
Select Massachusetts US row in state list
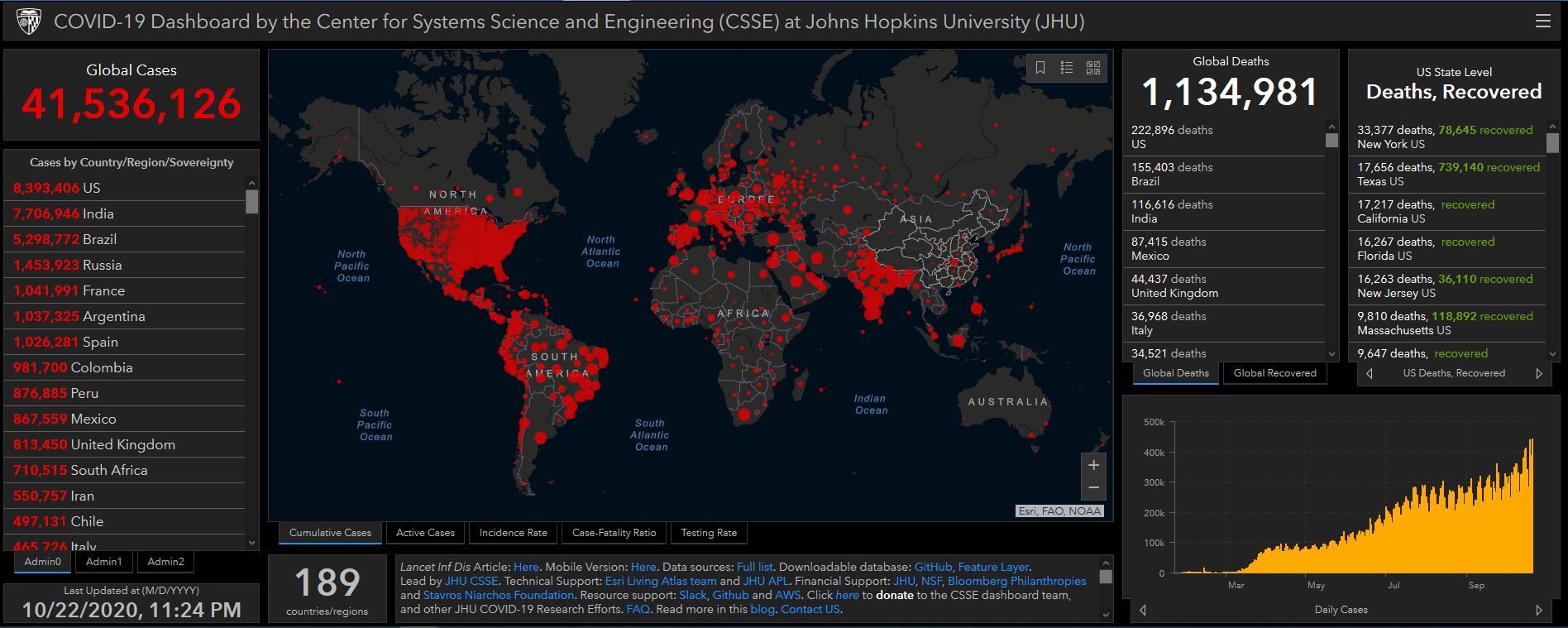1447,323
